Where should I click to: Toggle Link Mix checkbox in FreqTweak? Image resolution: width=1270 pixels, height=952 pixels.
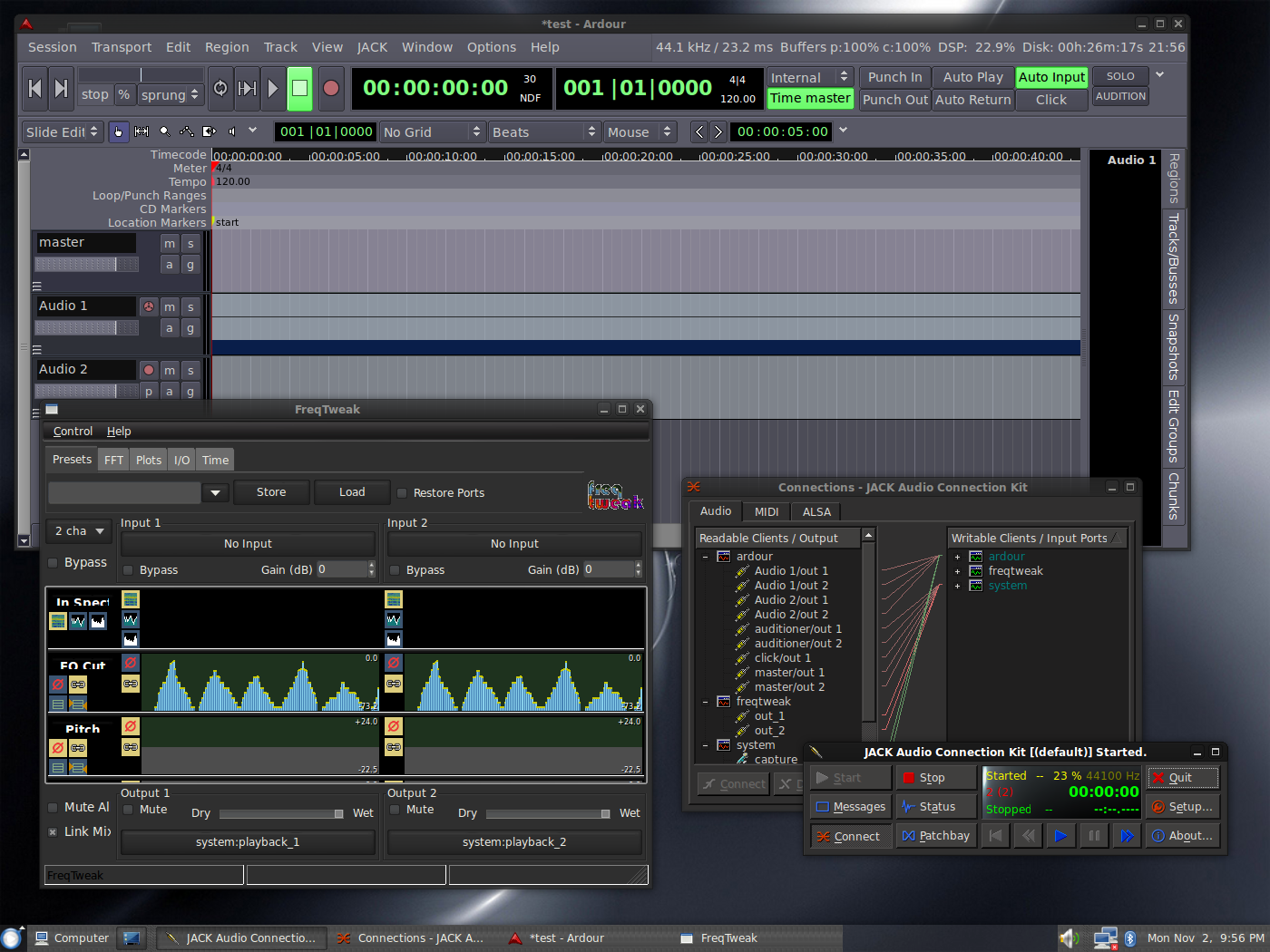(53, 831)
